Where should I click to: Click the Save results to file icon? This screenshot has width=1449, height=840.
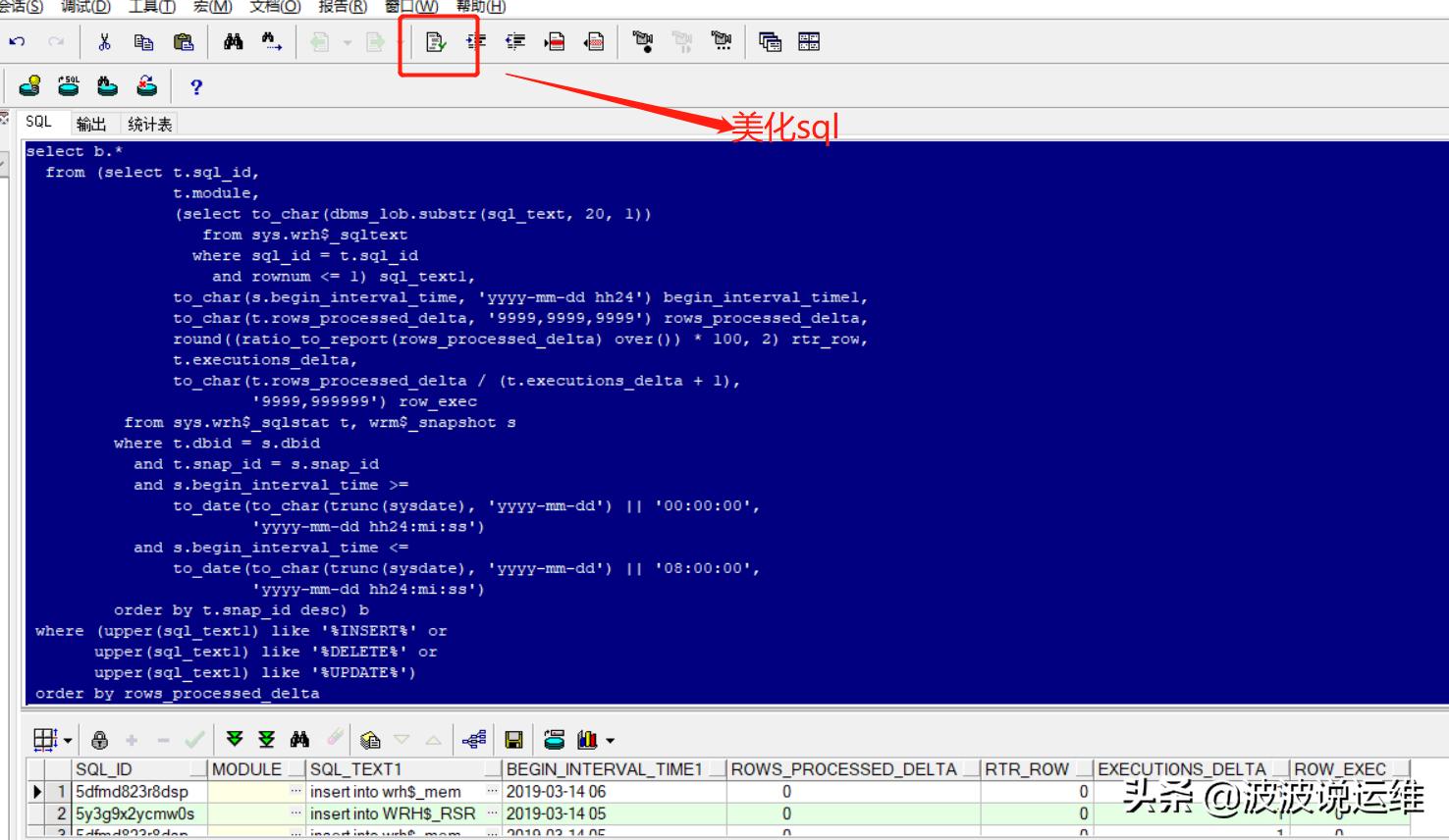(x=513, y=742)
